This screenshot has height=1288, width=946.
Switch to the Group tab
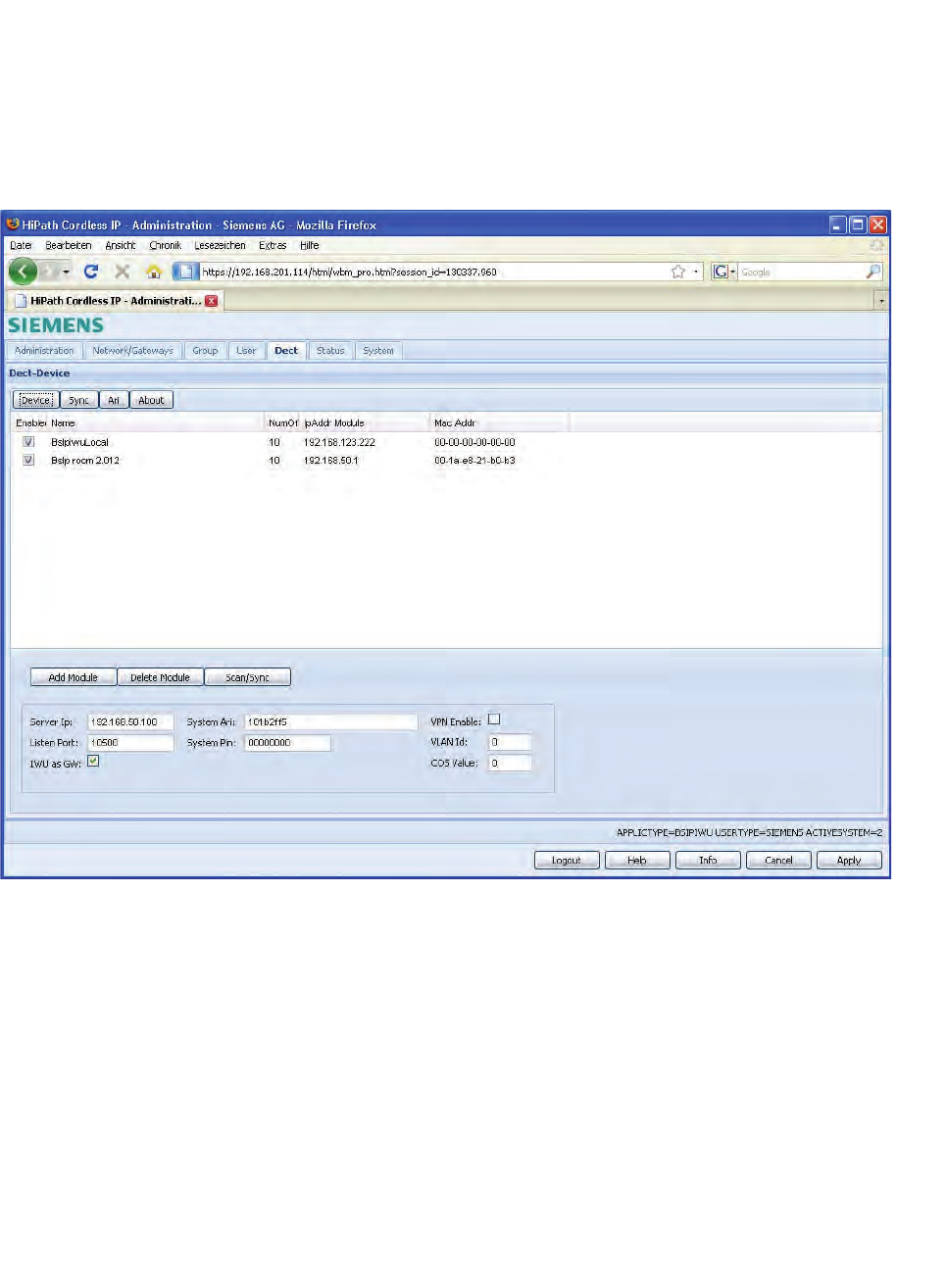pyautogui.click(x=205, y=351)
